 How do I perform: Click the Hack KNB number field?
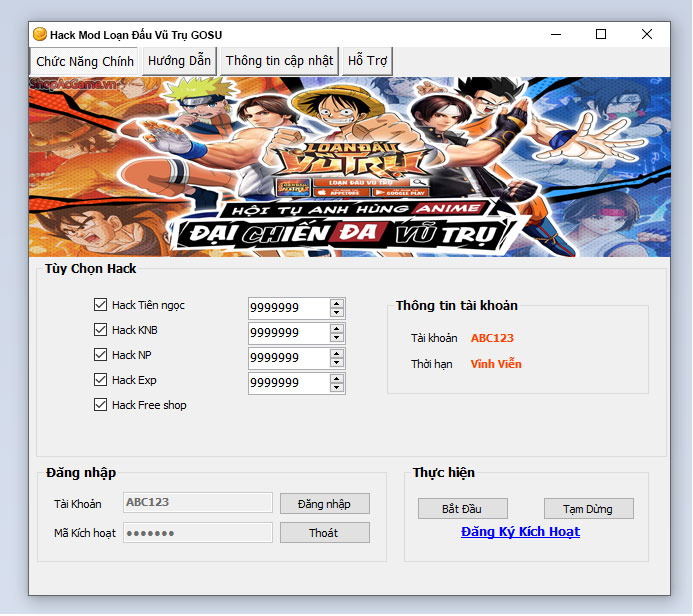289,333
